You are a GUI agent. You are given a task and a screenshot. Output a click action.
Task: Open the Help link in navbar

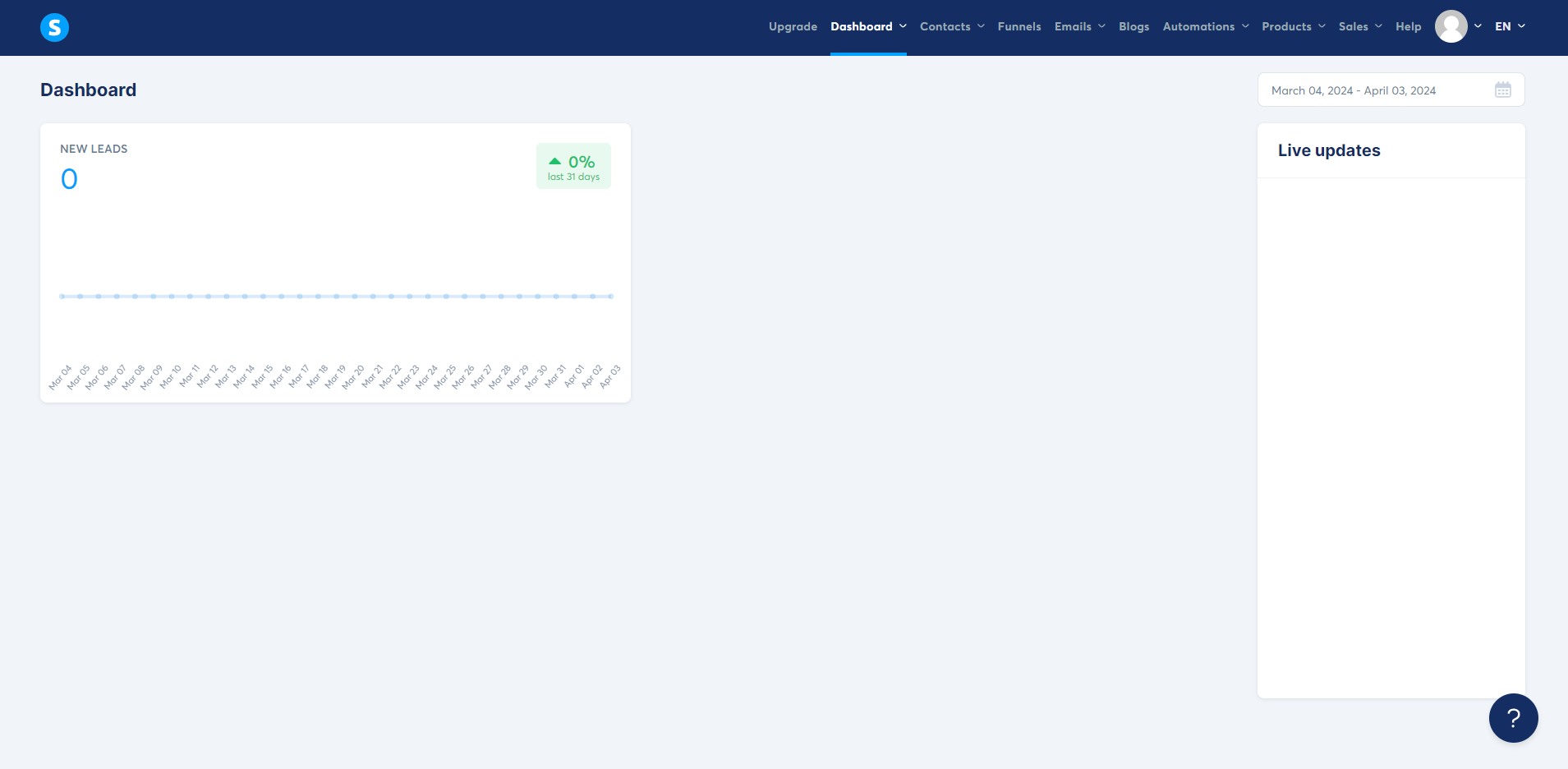(1408, 26)
